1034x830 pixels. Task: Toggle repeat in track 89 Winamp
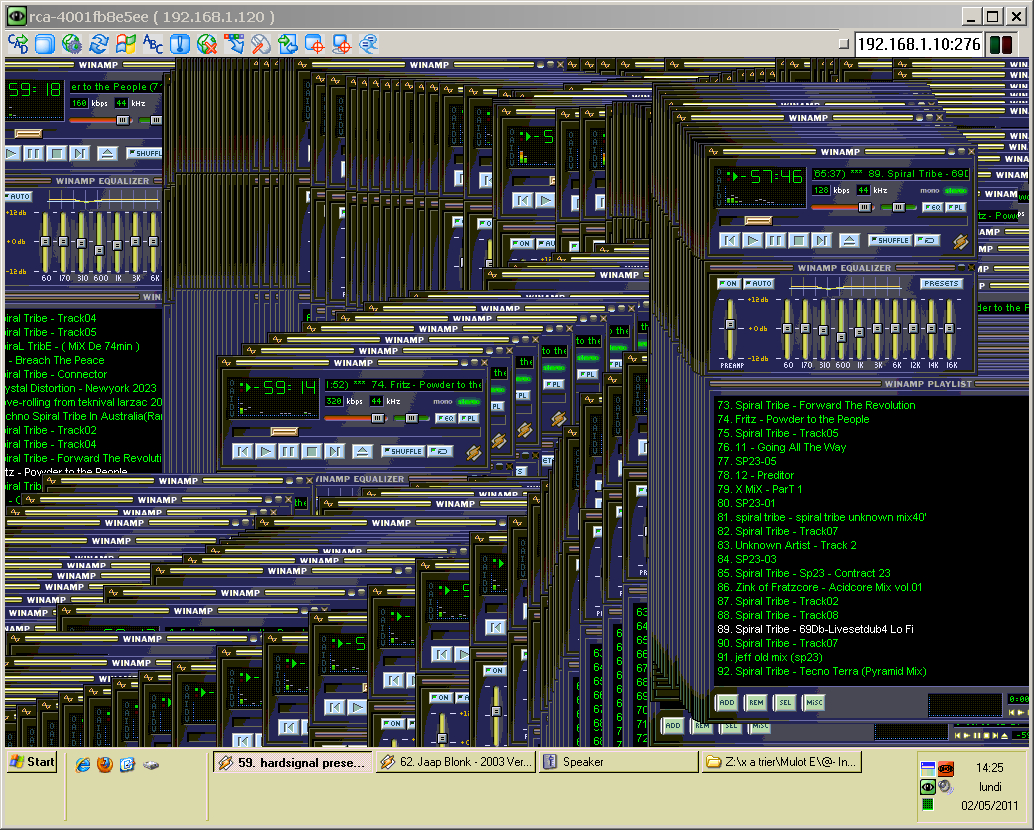[x=928, y=241]
